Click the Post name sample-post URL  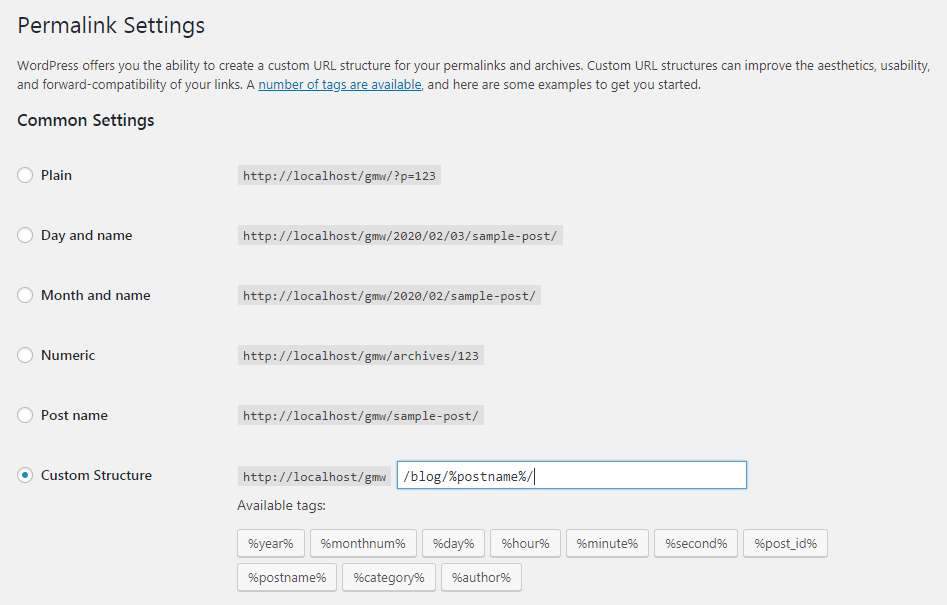pyautogui.click(x=360, y=415)
